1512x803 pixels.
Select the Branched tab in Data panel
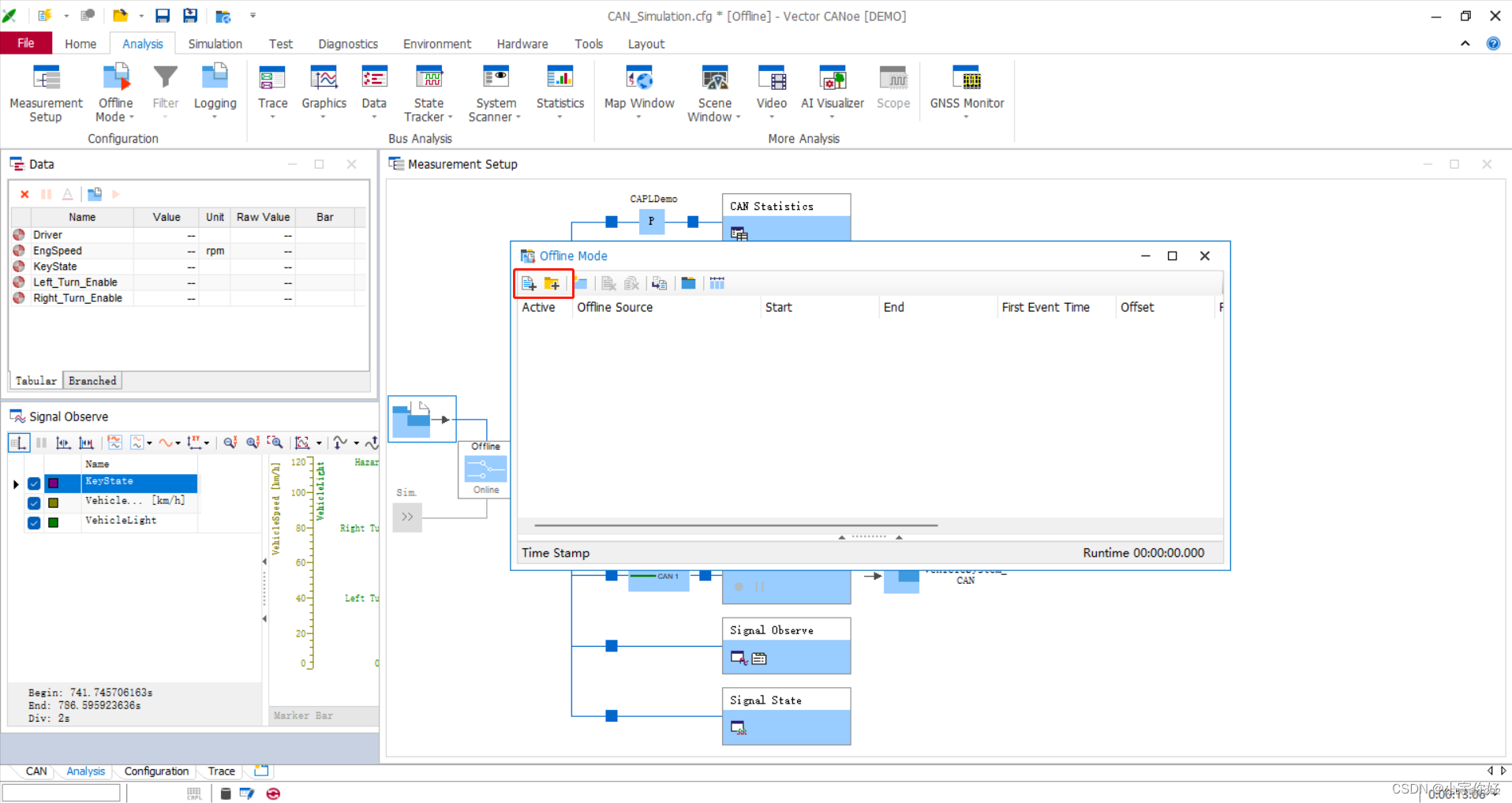pos(92,380)
